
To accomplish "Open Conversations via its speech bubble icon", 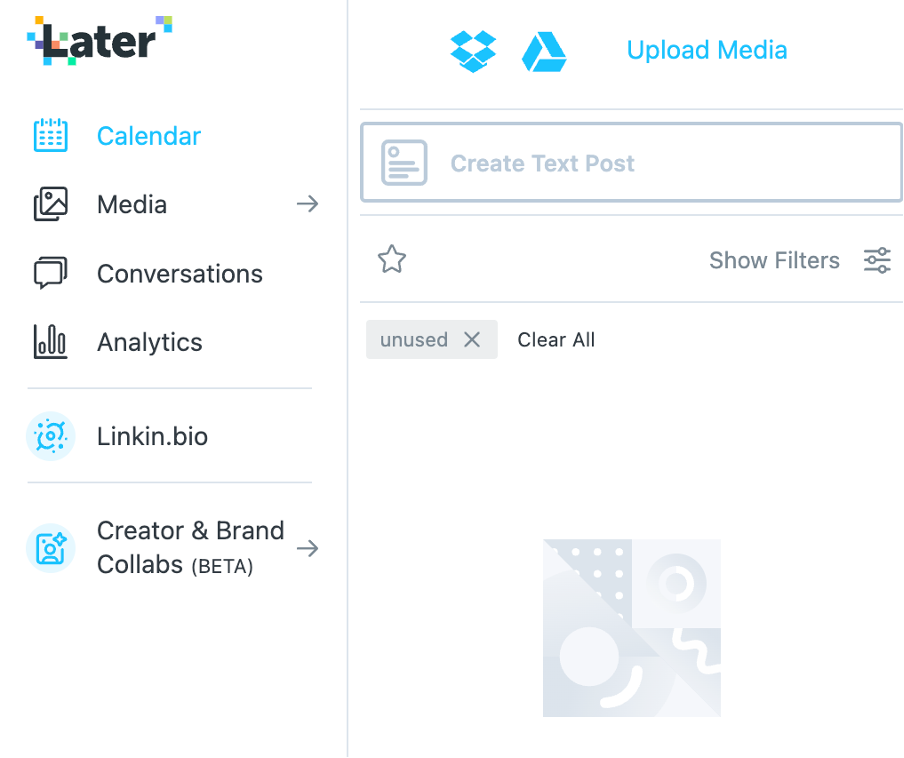I will (x=51, y=273).
